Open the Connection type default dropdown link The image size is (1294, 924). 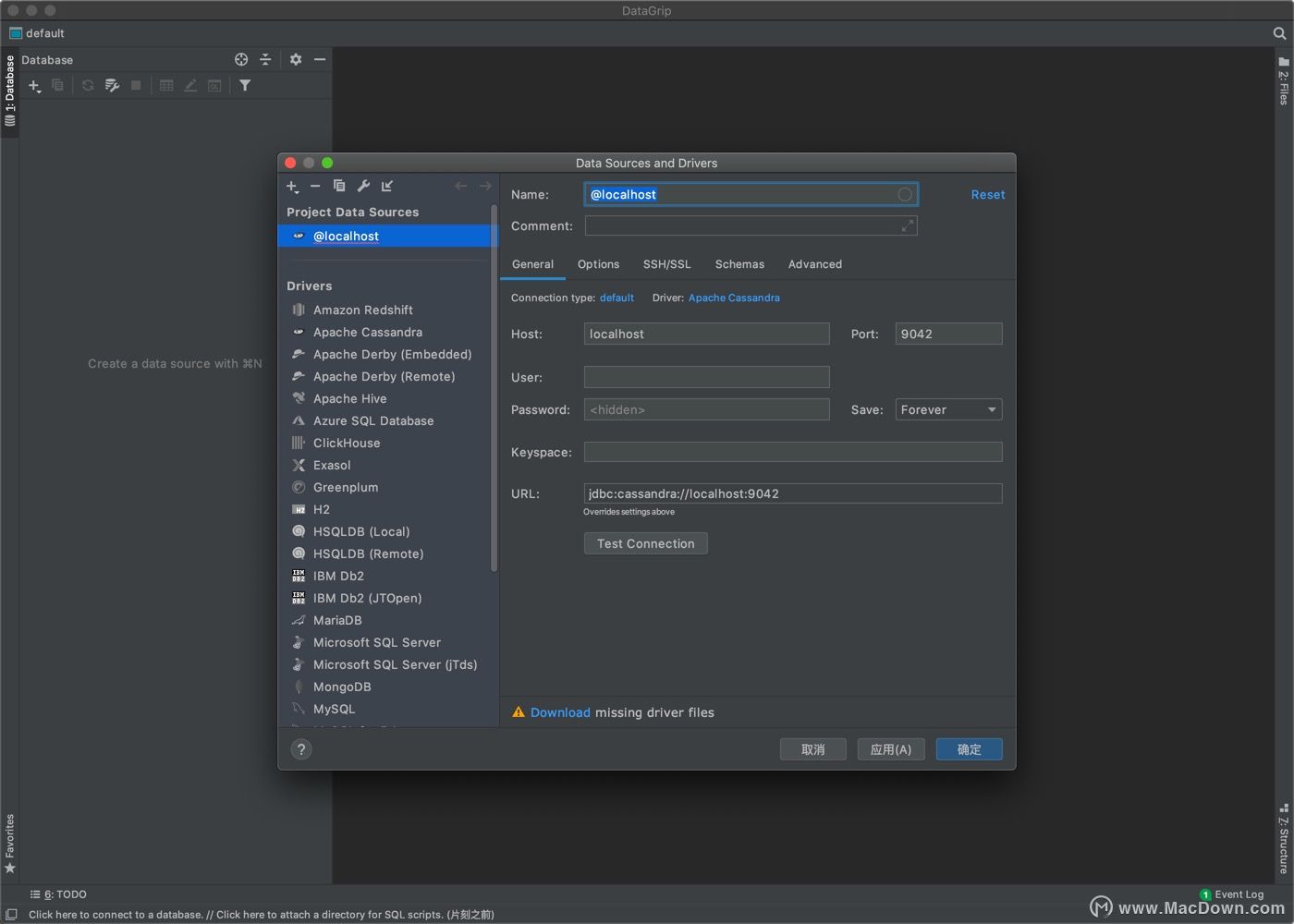[x=616, y=298]
